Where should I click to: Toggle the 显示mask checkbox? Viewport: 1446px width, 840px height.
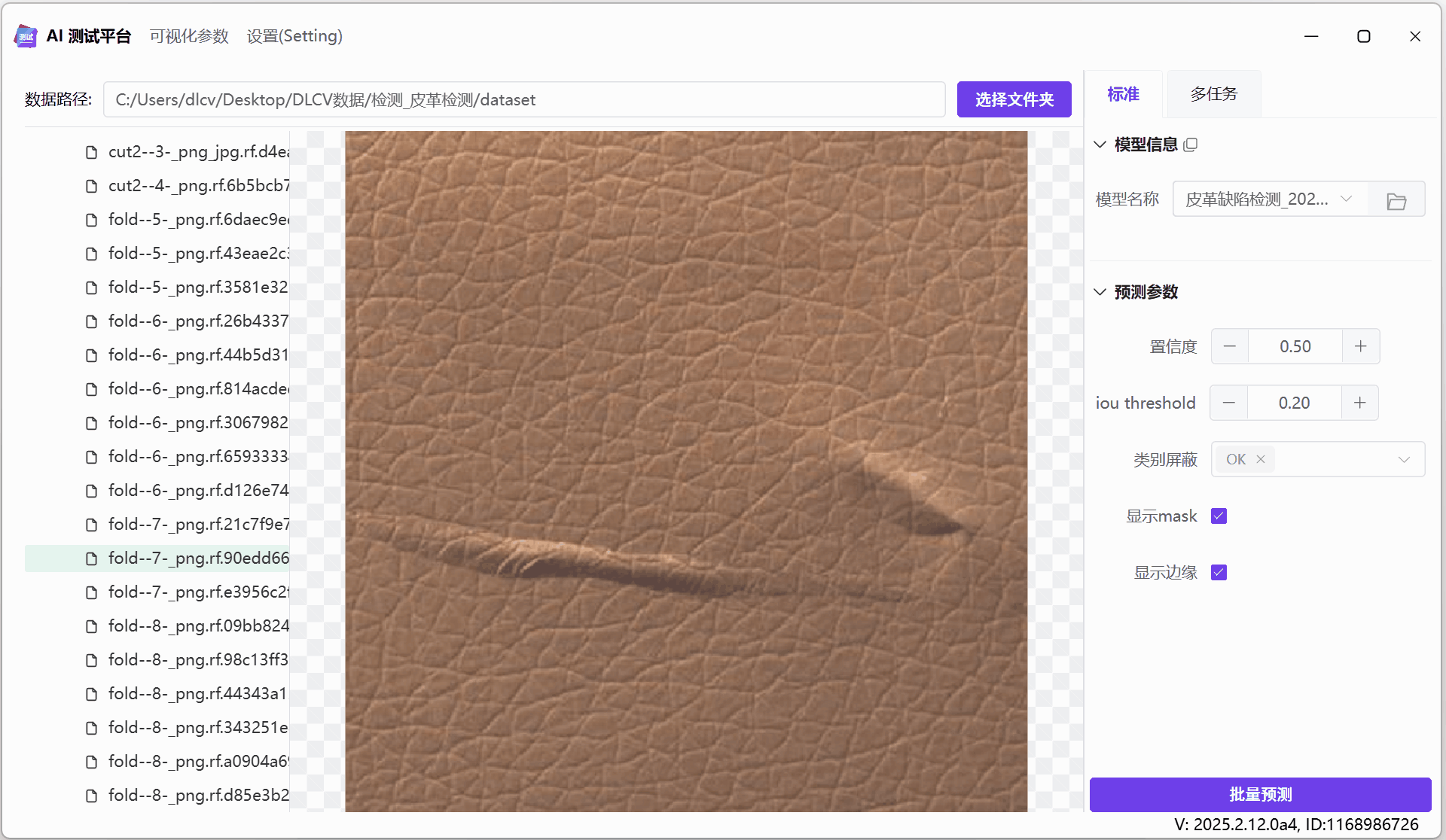click(x=1219, y=516)
